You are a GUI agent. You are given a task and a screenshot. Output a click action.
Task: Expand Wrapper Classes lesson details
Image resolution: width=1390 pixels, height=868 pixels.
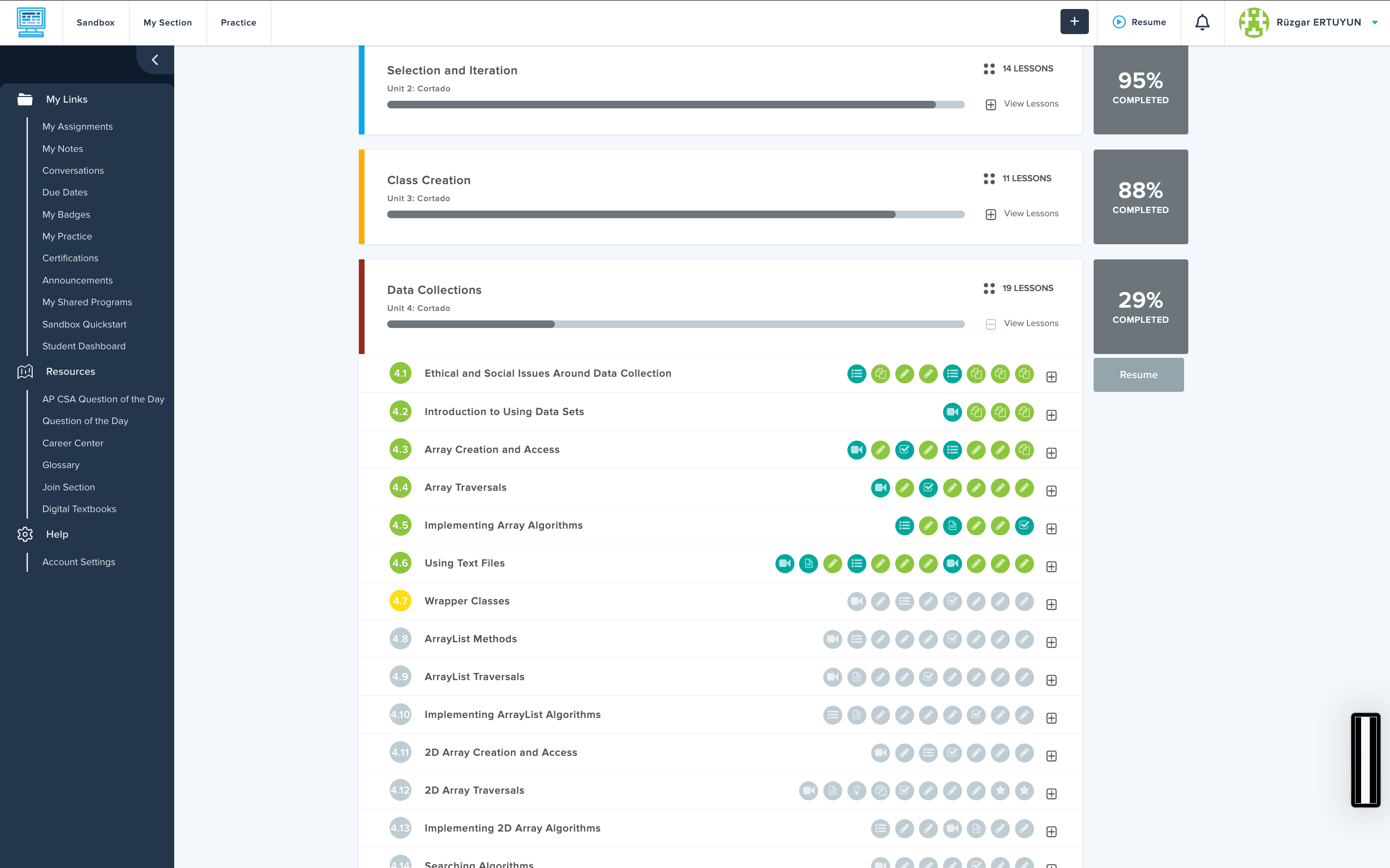(1051, 604)
